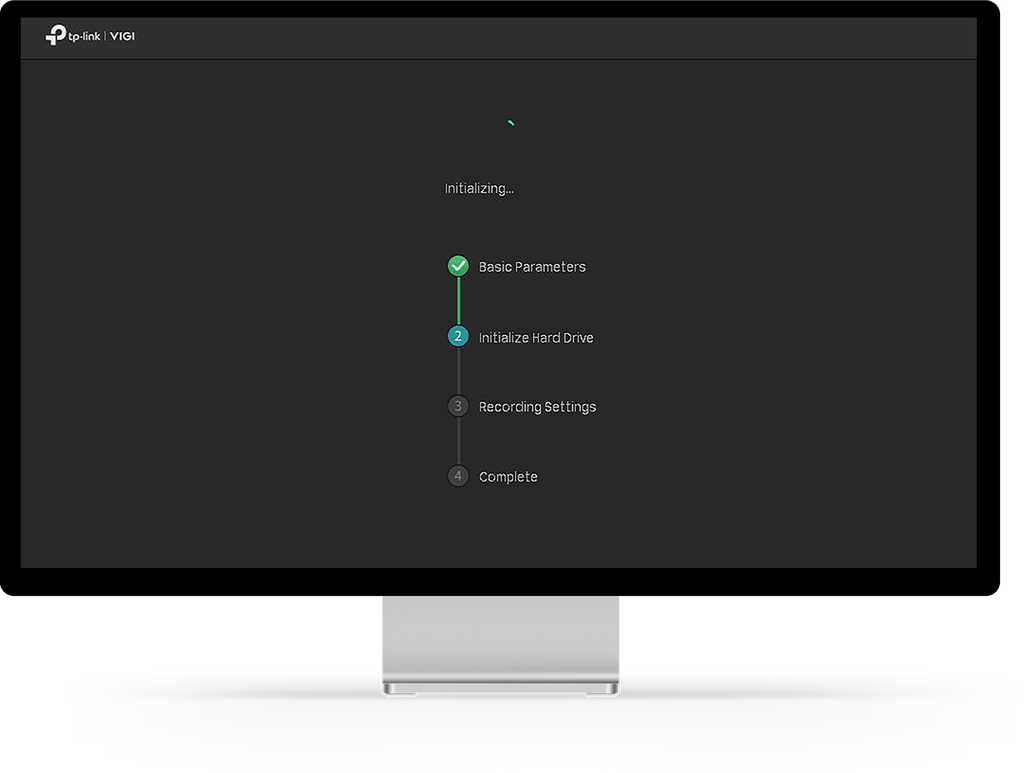Click the green progress line below the checkmark
This screenshot has width=1024, height=773.
pyautogui.click(x=458, y=301)
